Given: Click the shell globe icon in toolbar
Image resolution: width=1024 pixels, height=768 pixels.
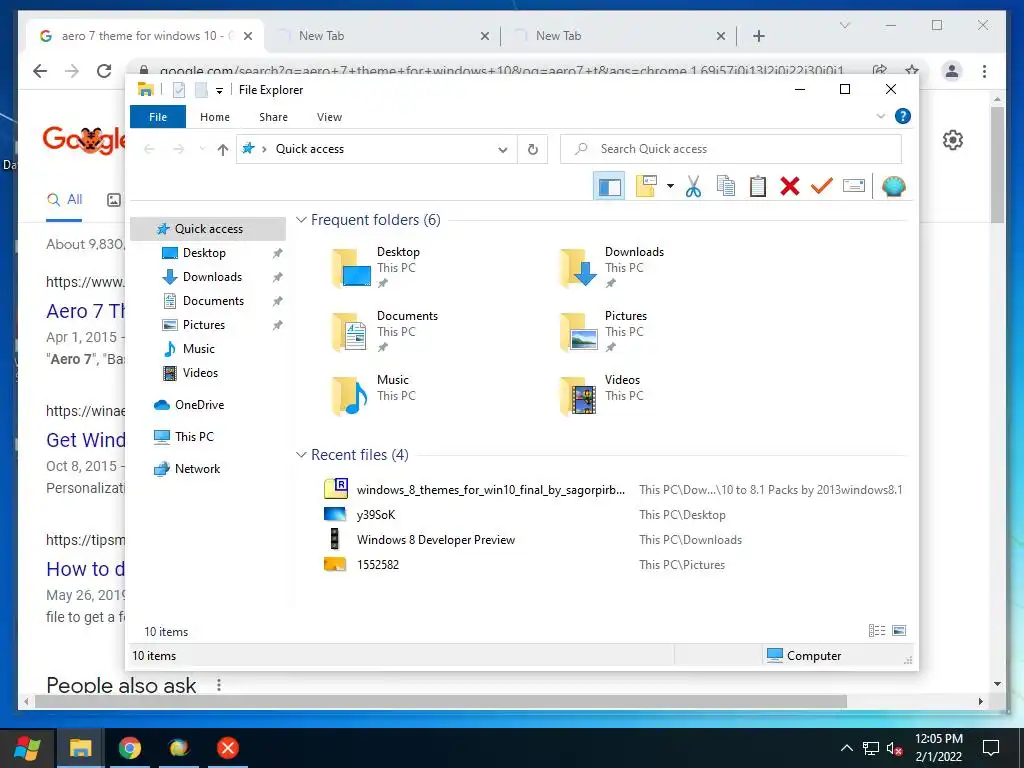Looking at the screenshot, I should point(893,187).
